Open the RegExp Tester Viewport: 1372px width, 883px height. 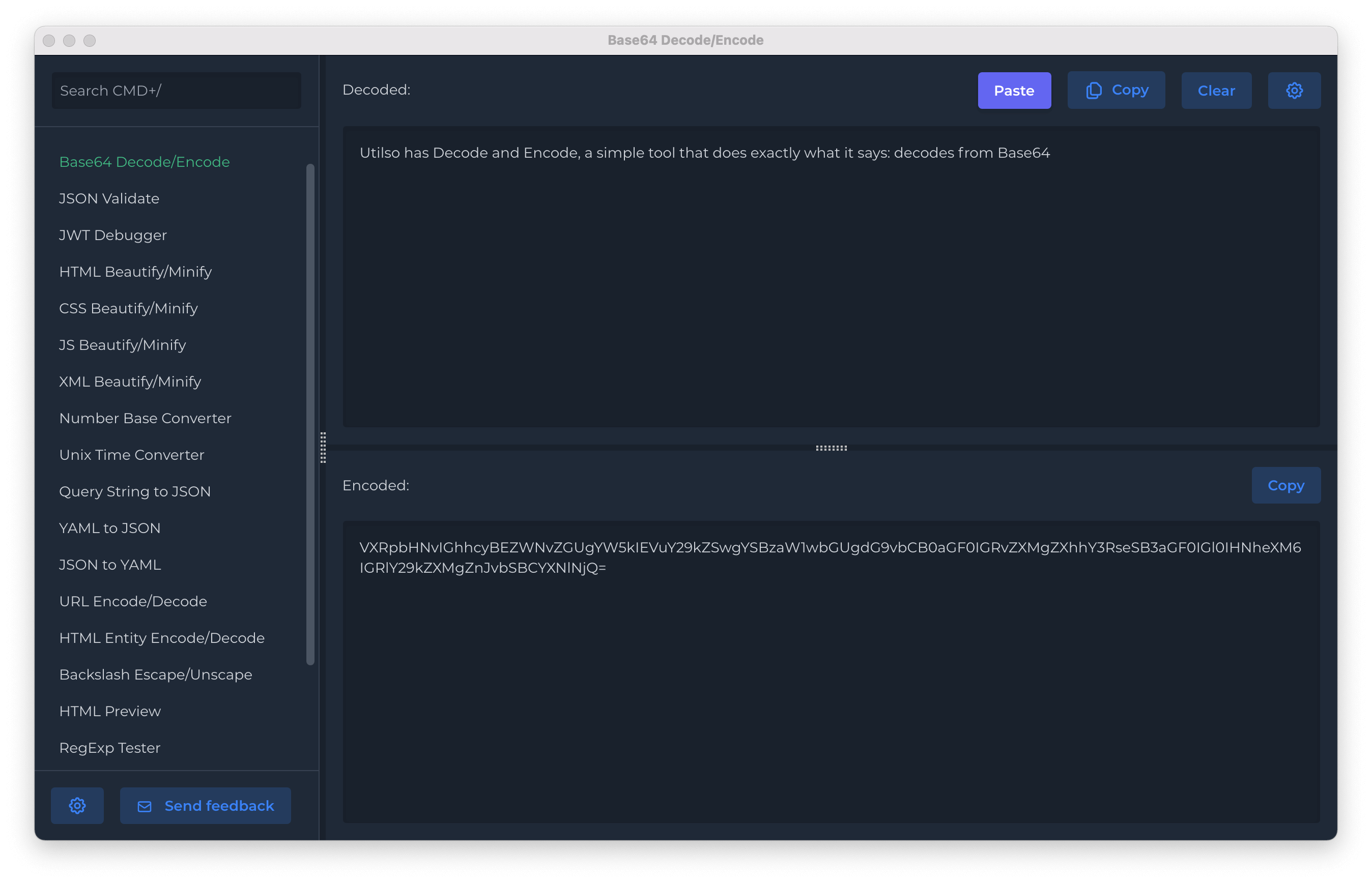click(x=109, y=748)
